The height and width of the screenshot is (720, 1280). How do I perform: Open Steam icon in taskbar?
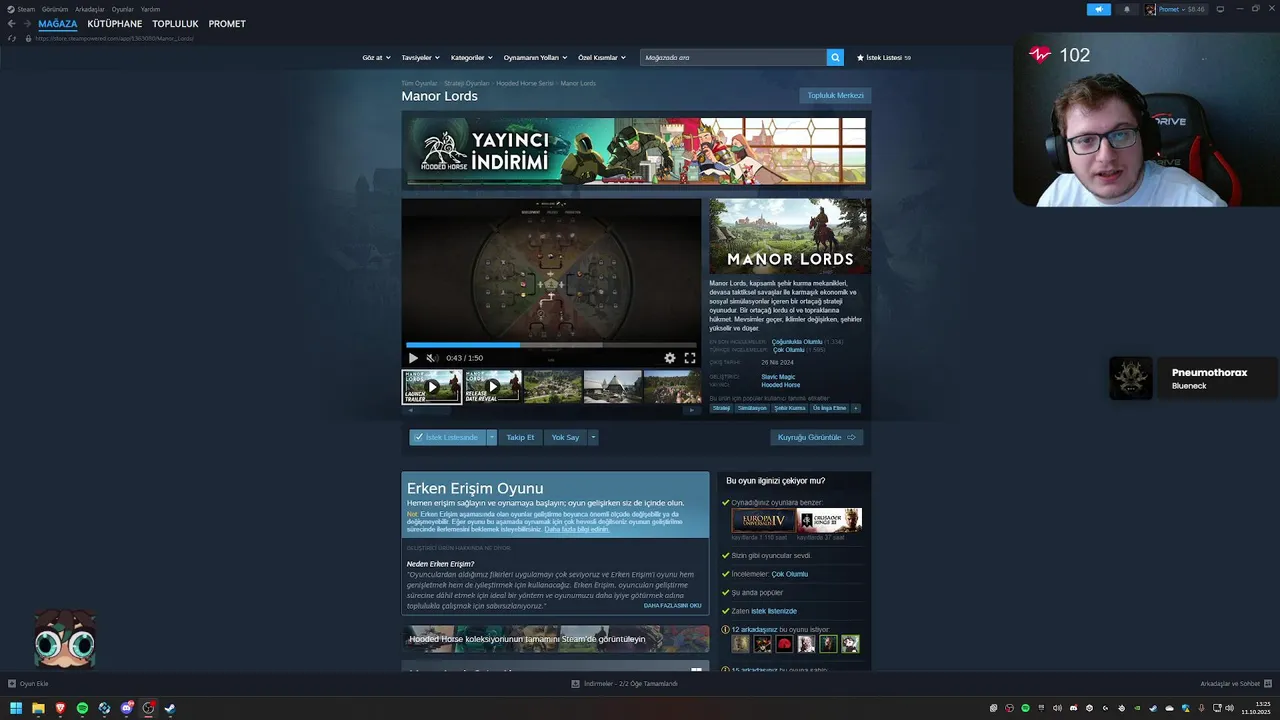(x=170, y=708)
